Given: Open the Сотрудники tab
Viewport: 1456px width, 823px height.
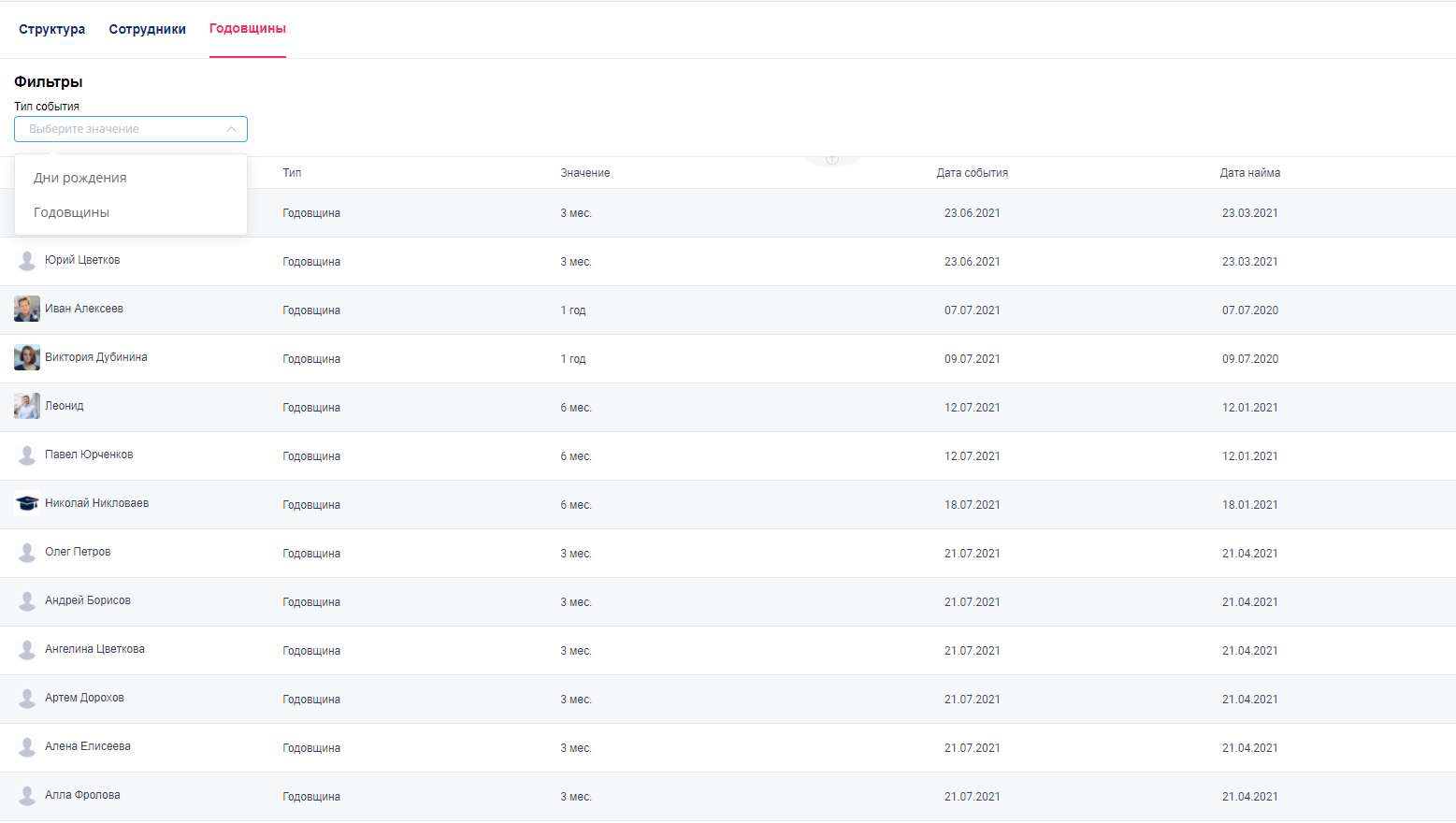Looking at the screenshot, I should point(147,29).
